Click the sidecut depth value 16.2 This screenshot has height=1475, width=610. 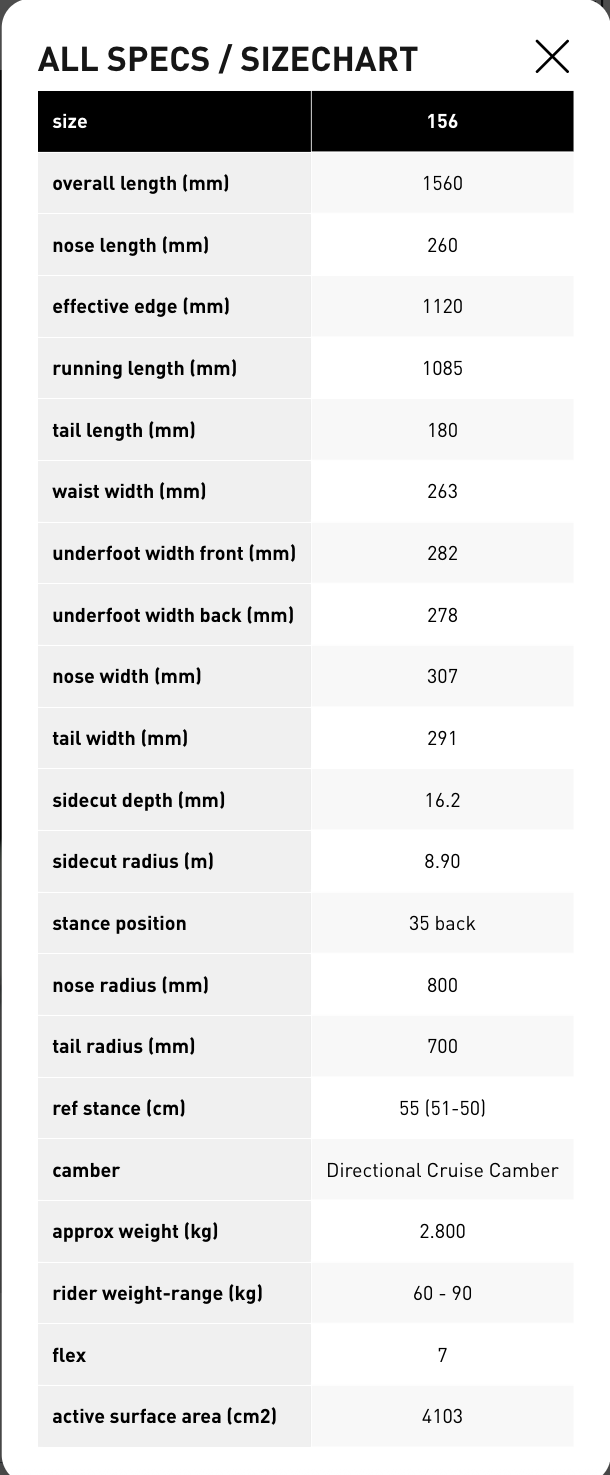point(442,801)
